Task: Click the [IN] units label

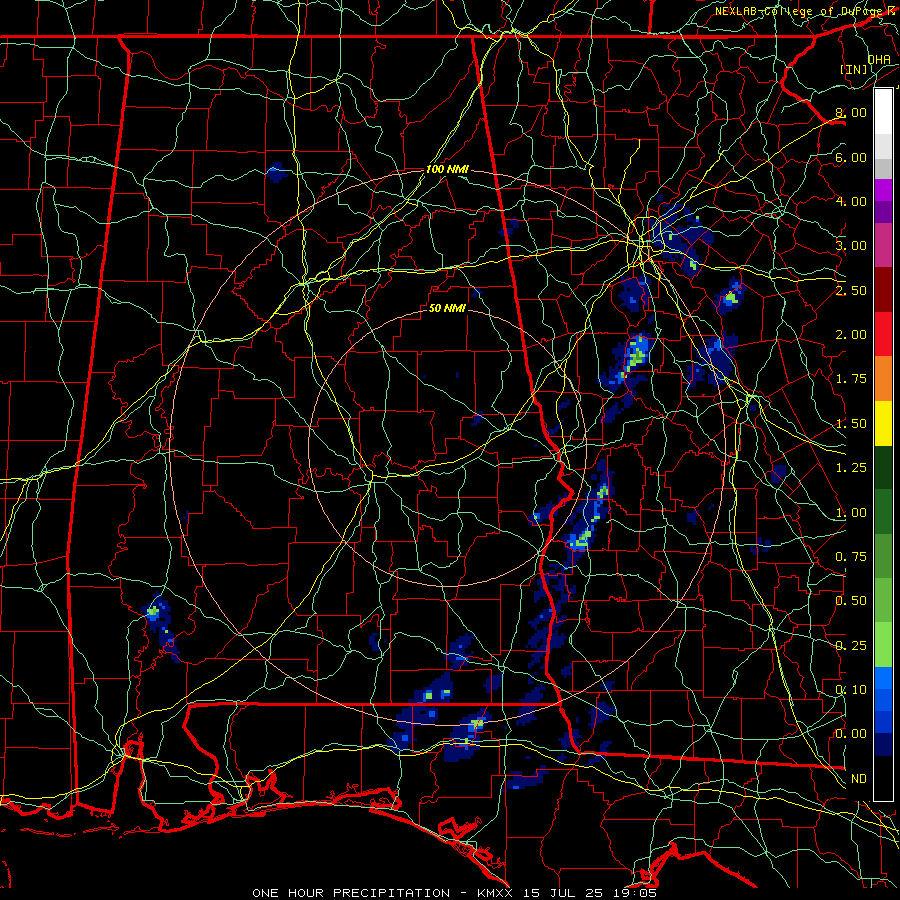Action: [854, 69]
